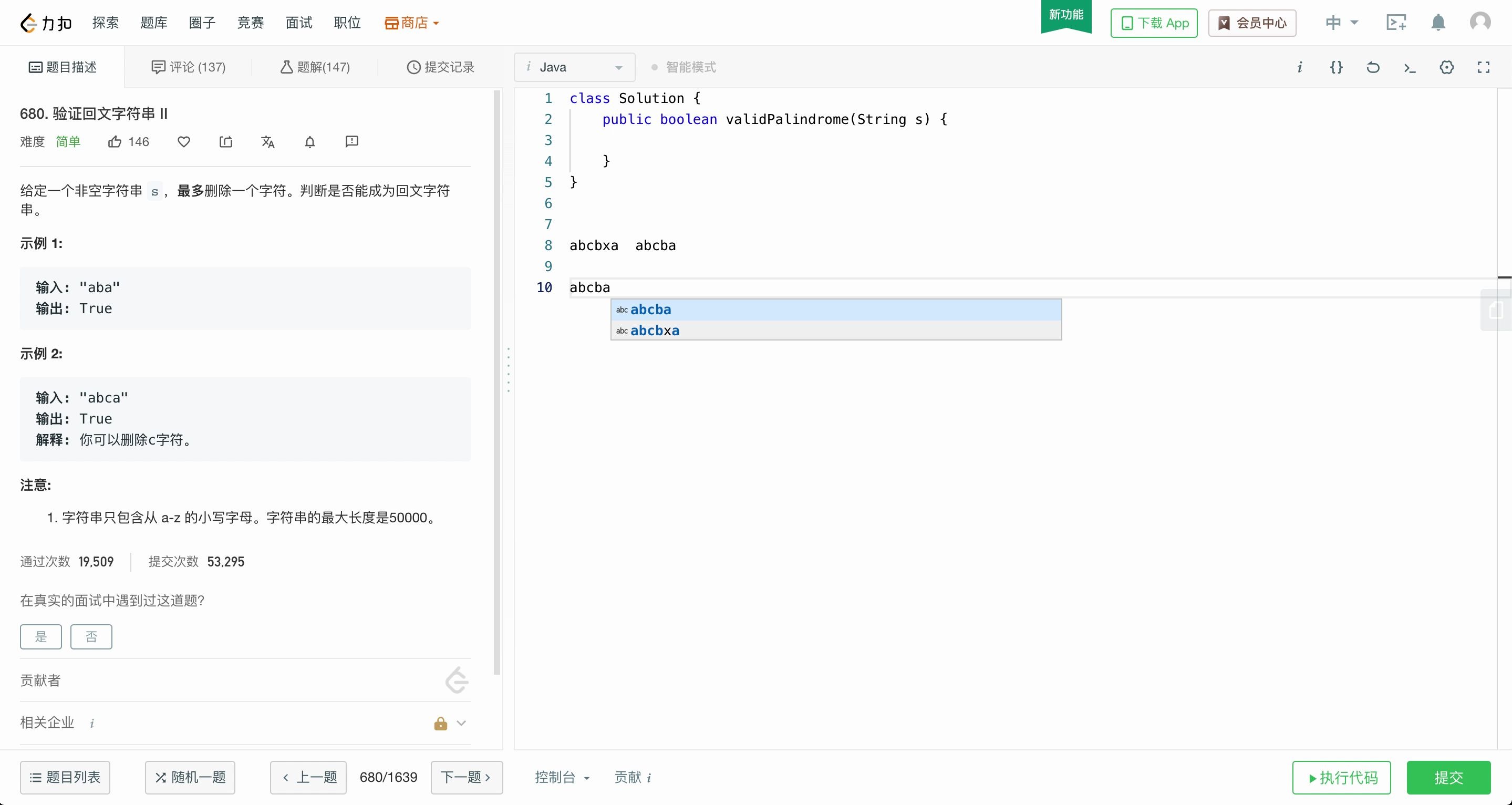Enable 智能模式 in the editor
This screenshot has height=805, width=1512.
[x=684, y=67]
